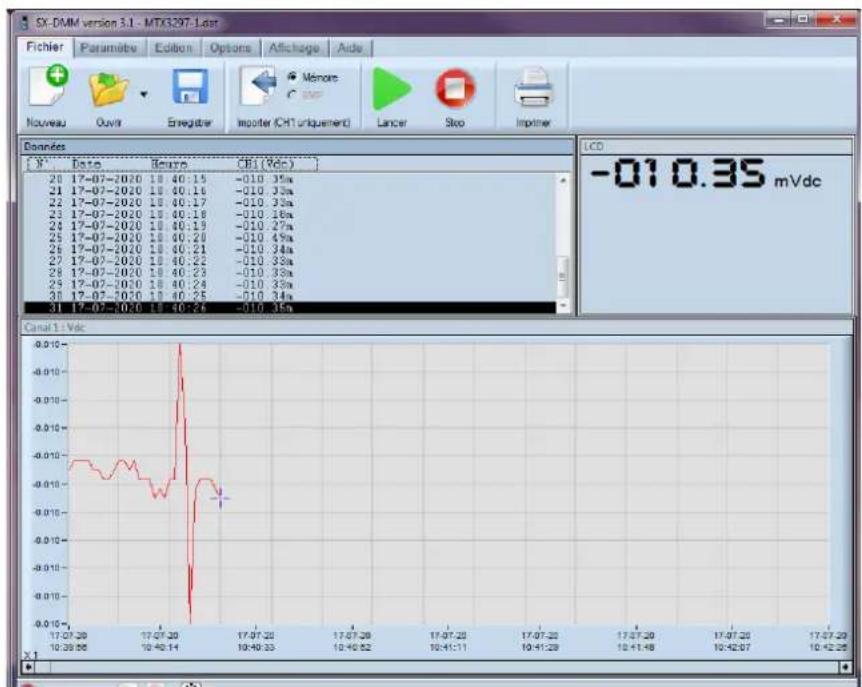Print using the Imprimer printer icon
The height and width of the screenshot is (687, 862).
(533, 87)
